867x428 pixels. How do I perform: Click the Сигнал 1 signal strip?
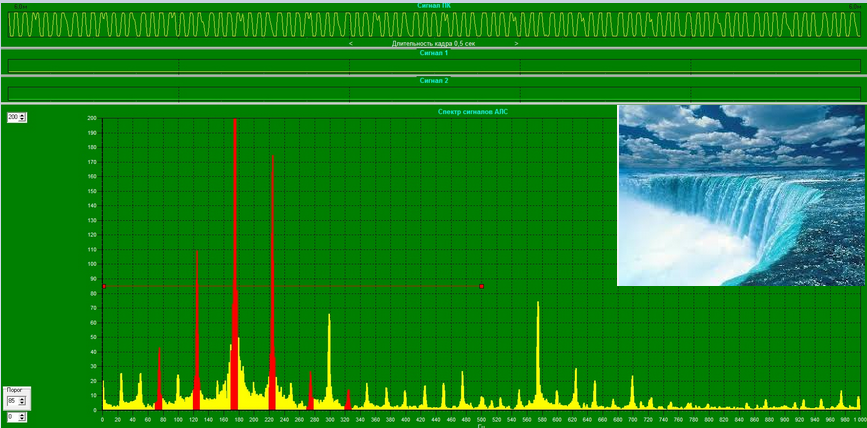[x=433, y=66]
